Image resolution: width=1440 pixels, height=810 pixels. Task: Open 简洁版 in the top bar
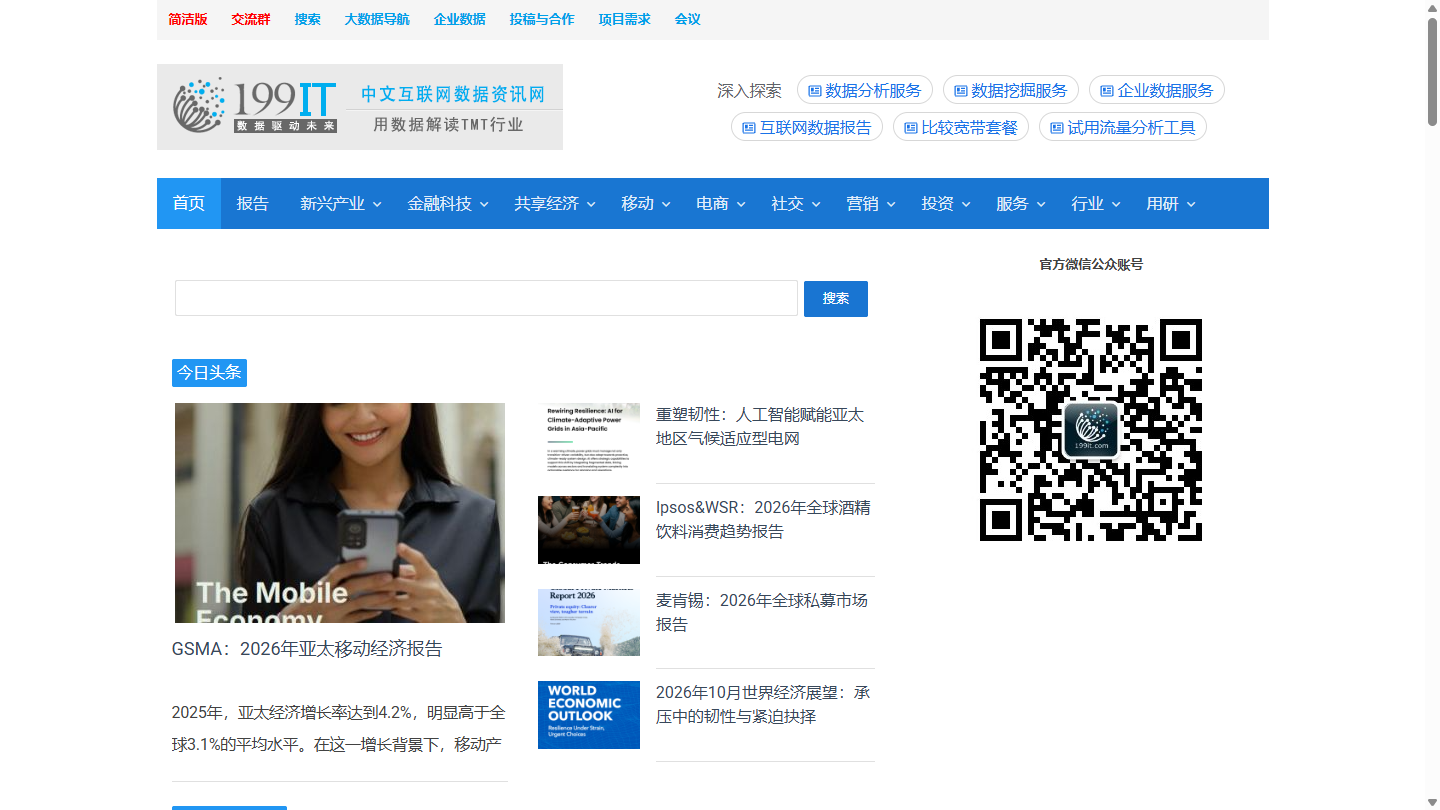[x=188, y=19]
